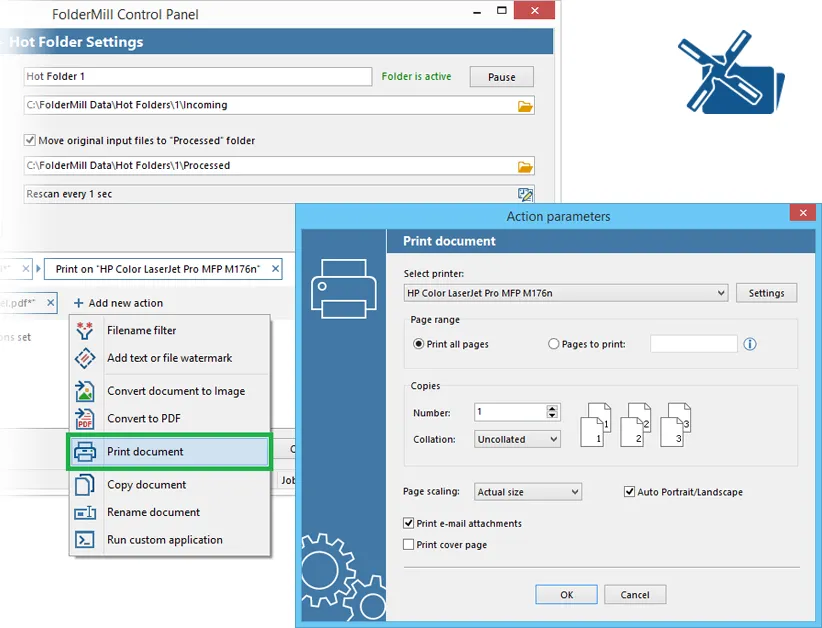Click the Rename document icon
This screenshot has height=628, width=822.
click(x=85, y=512)
